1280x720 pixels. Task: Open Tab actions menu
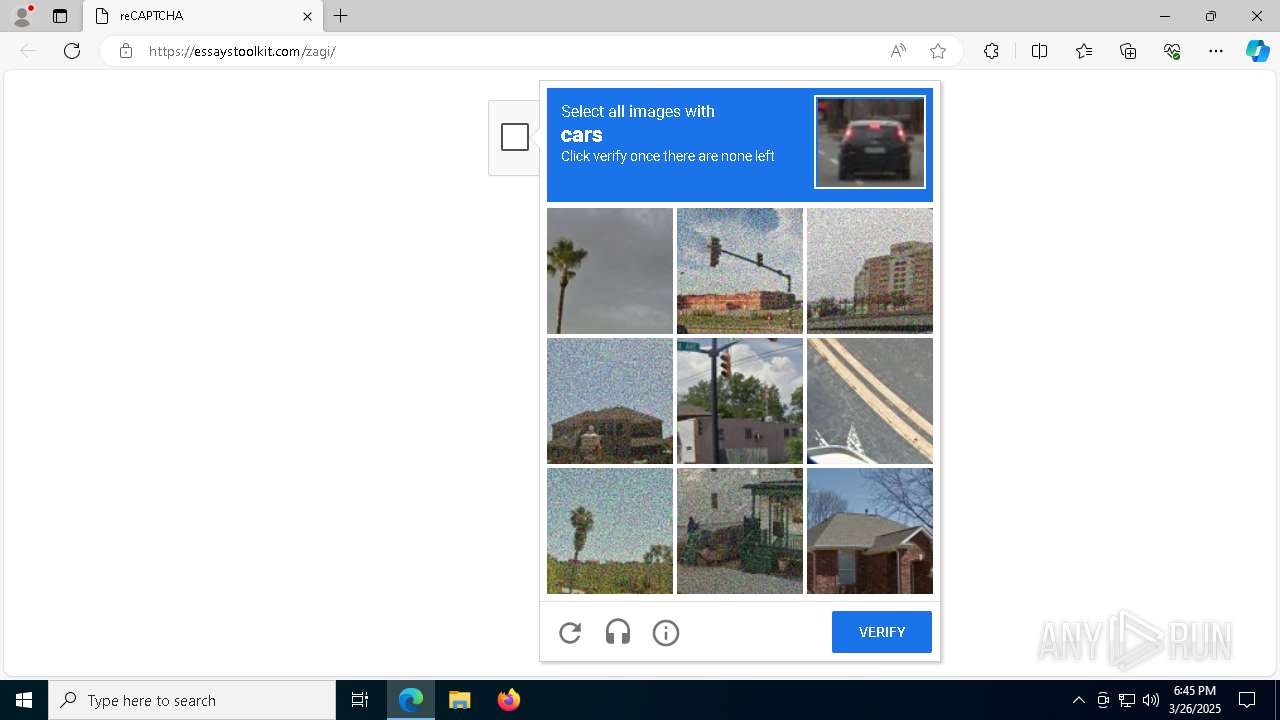coord(60,16)
